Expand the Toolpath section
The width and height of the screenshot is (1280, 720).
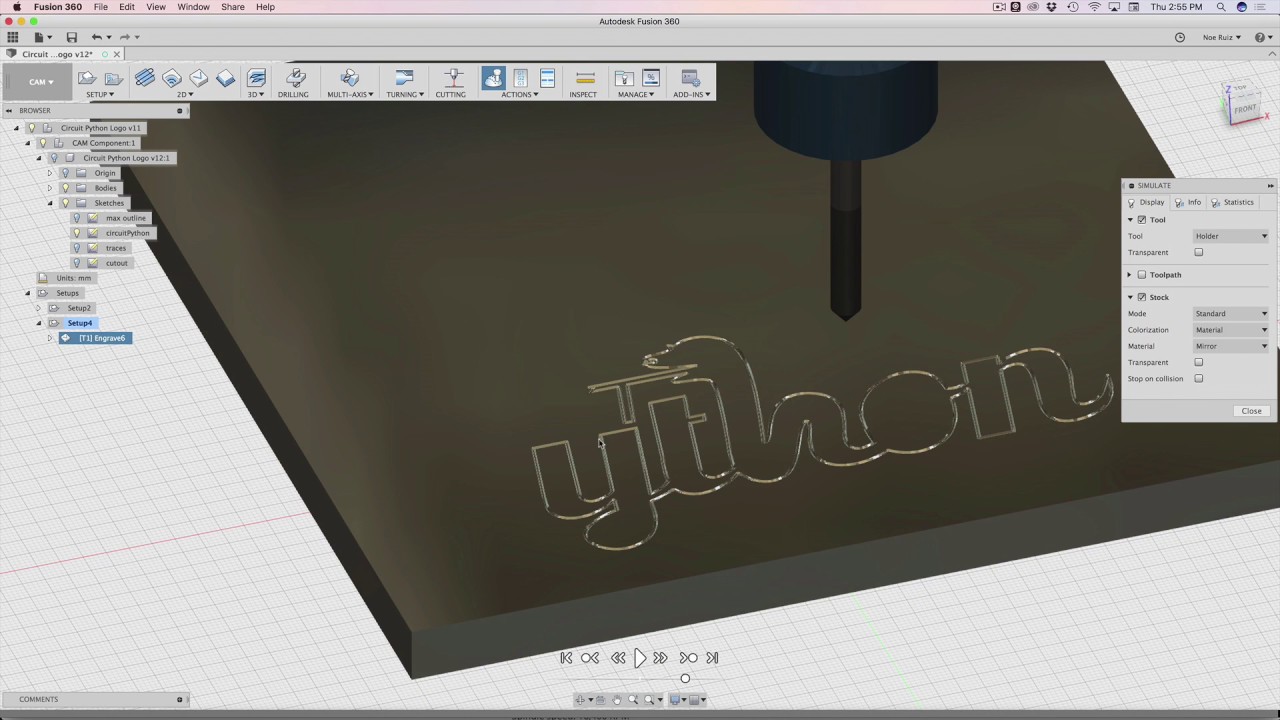pyautogui.click(x=1130, y=275)
